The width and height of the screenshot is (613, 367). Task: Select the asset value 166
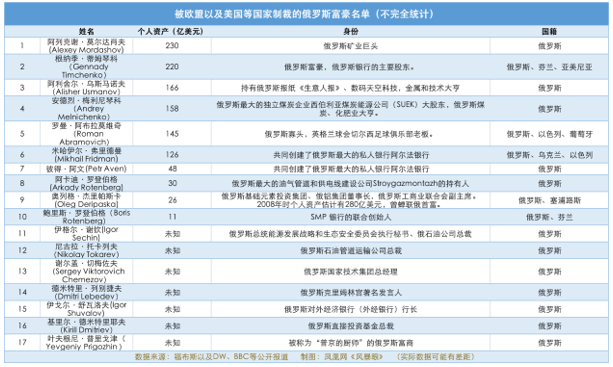172,88
